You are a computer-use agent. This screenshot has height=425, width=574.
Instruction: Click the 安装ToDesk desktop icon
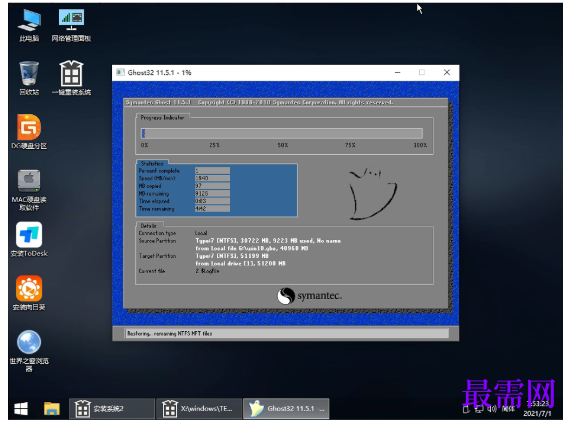[29, 239]
